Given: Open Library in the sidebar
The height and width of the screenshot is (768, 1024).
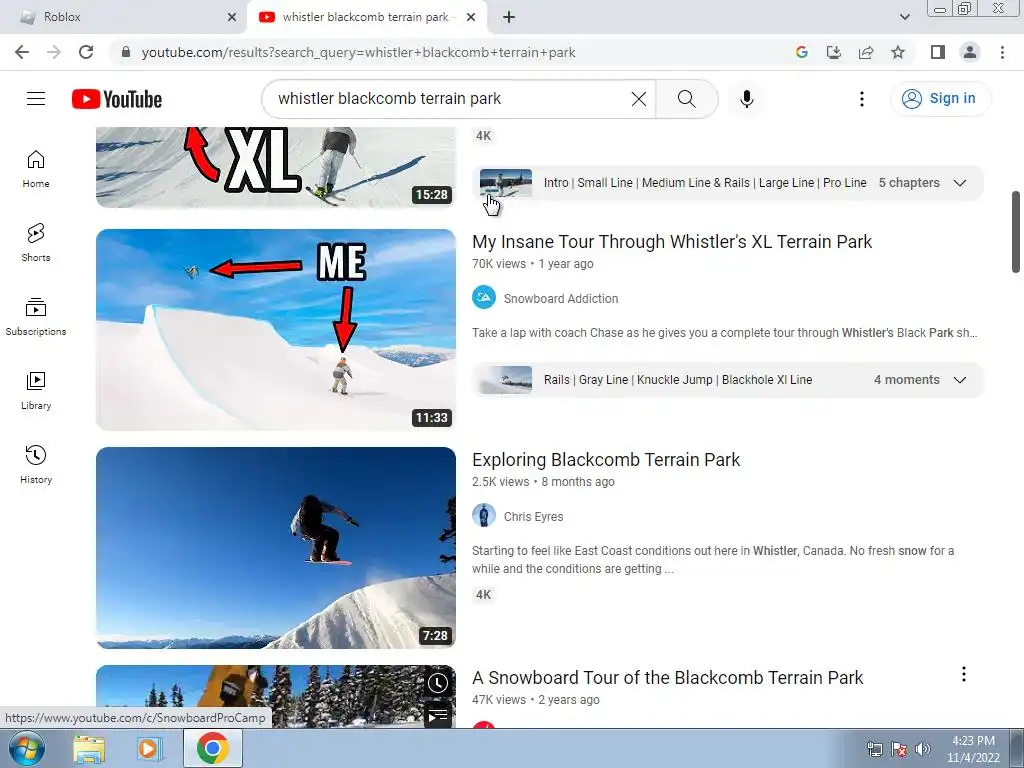Looking at the screenshot, I should [x=36, y=391].
